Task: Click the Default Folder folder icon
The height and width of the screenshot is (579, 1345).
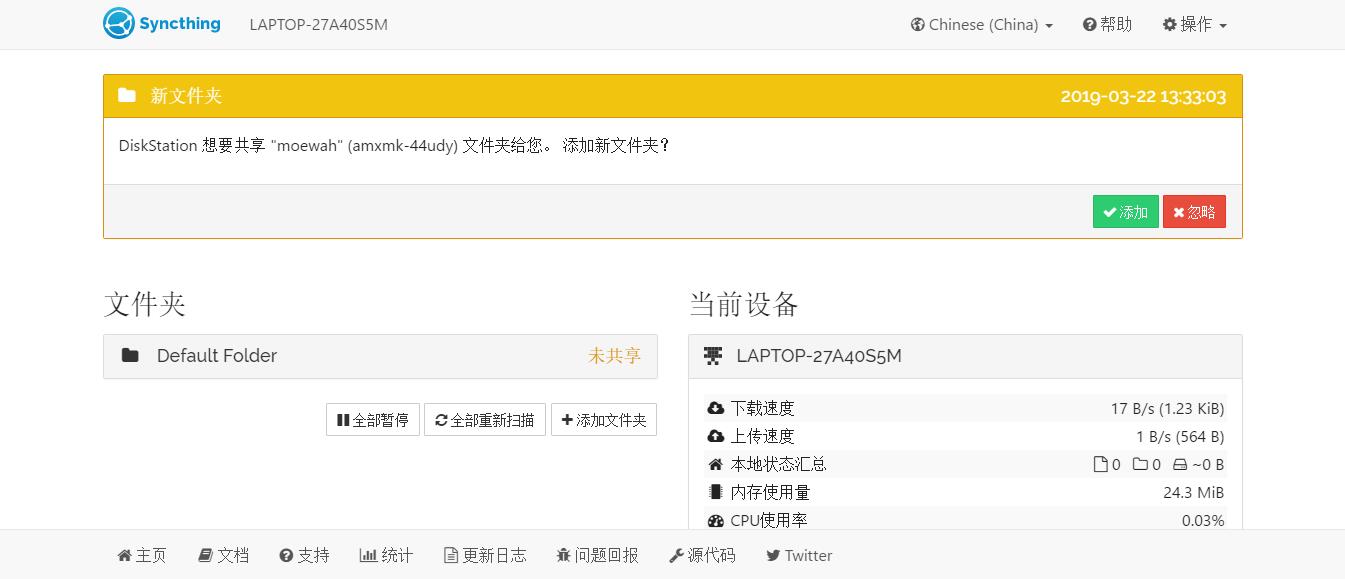Action: 130,356
